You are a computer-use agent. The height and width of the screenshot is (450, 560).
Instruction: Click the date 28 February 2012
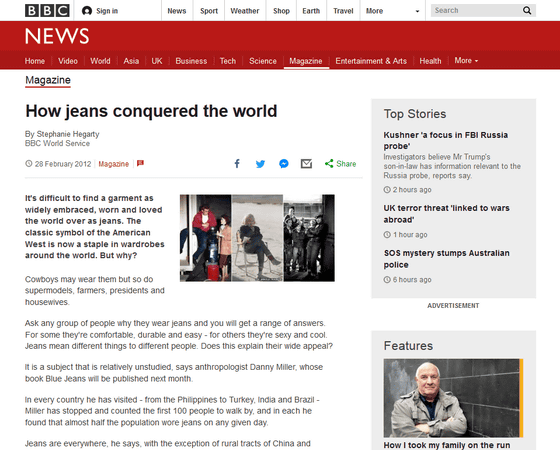pos(63,164)
